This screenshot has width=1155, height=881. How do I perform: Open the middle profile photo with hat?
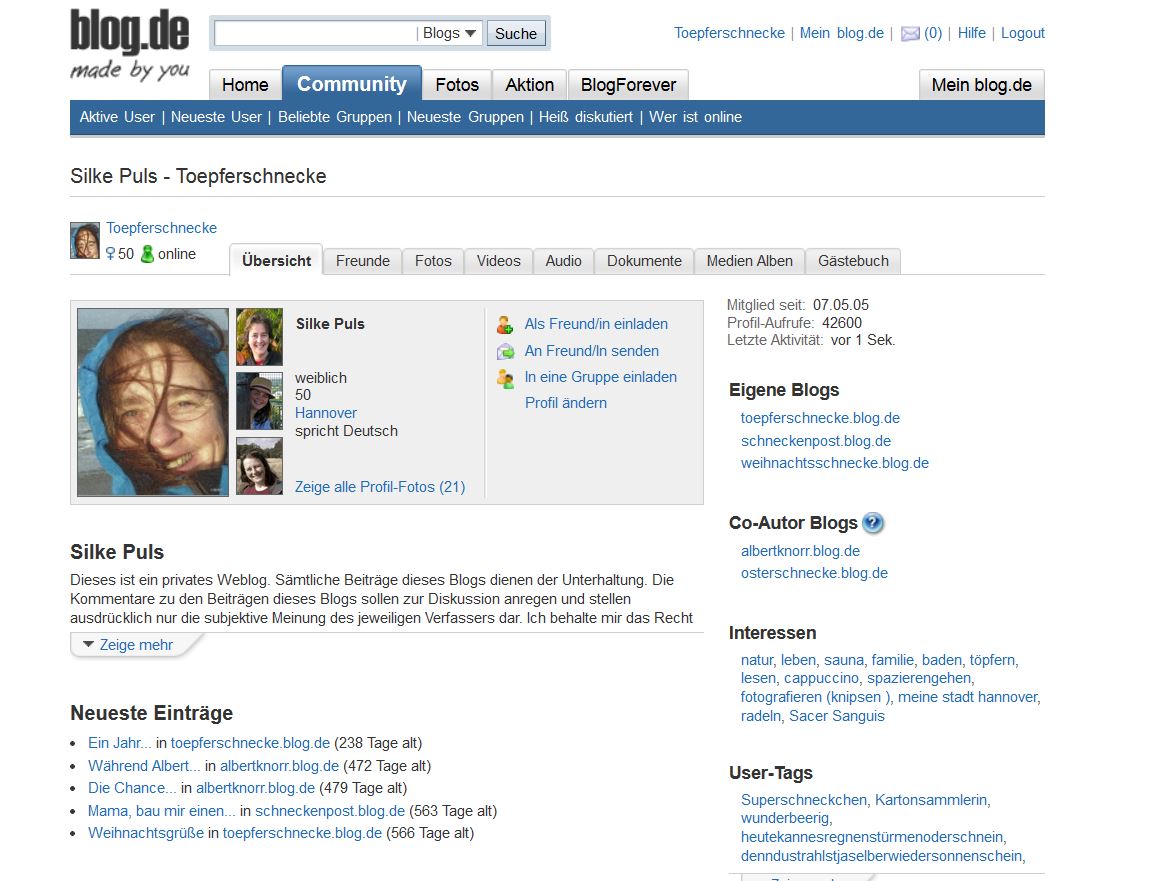259,401
